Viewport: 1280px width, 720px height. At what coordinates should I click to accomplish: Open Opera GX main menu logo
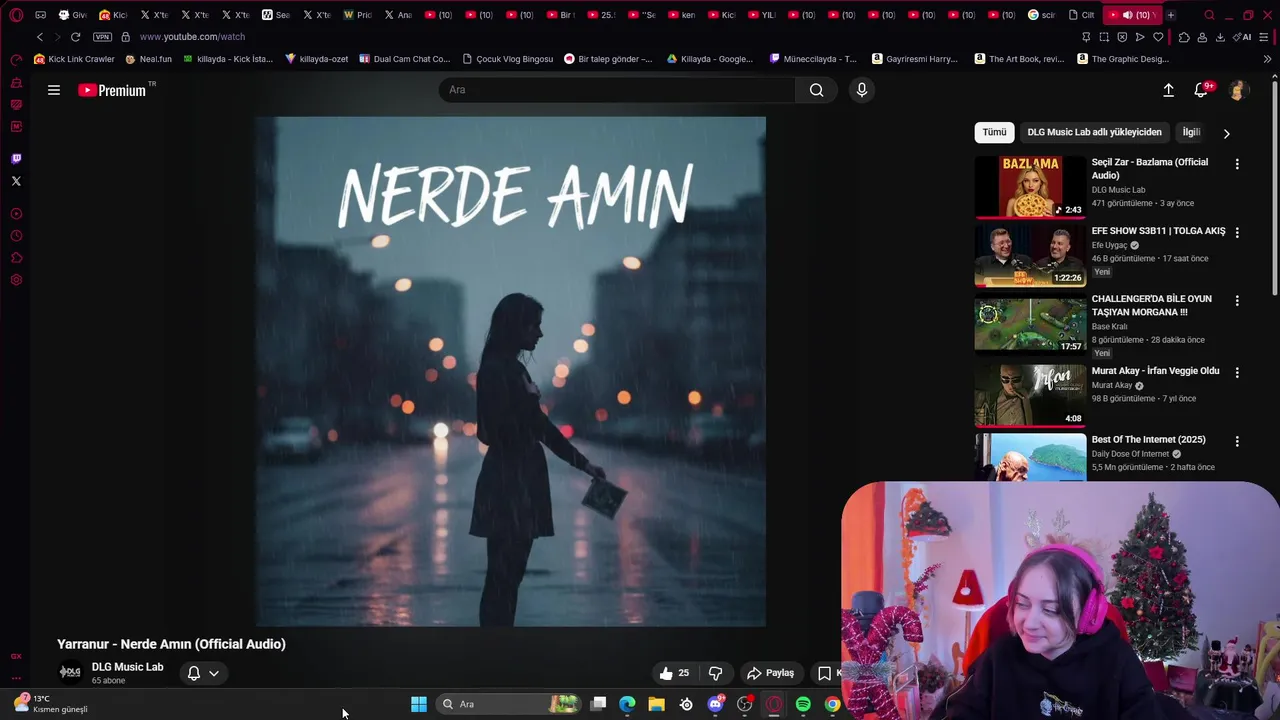pyautogui.click(x=16, y=15)
